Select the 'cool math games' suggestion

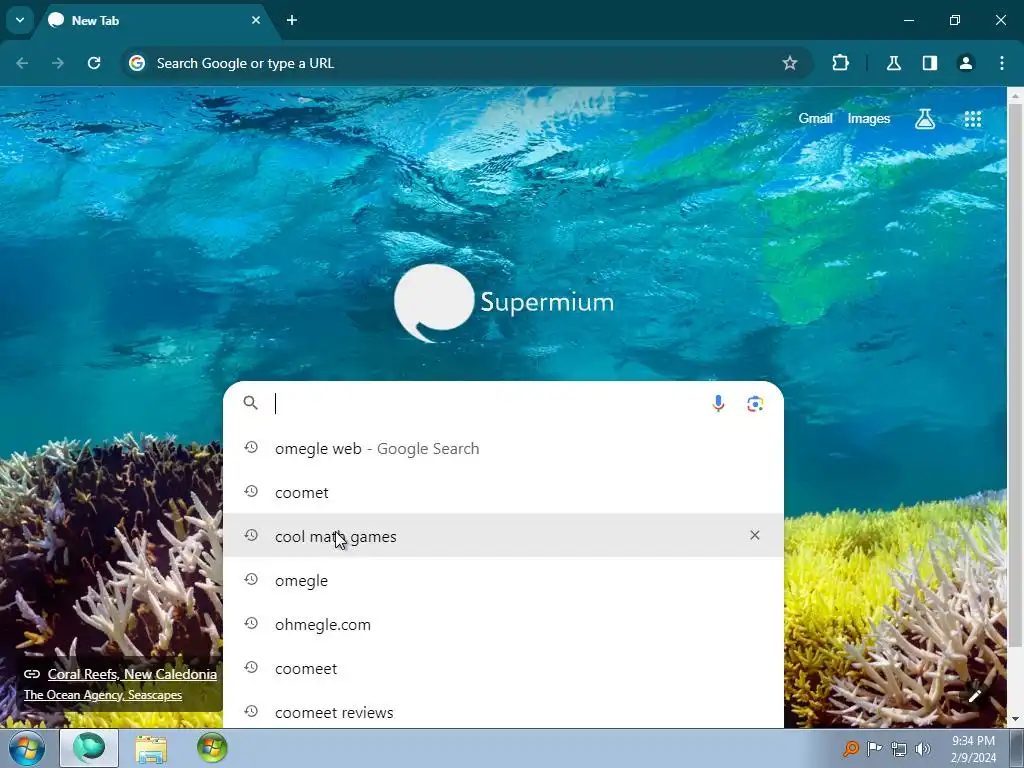[504, 536]
